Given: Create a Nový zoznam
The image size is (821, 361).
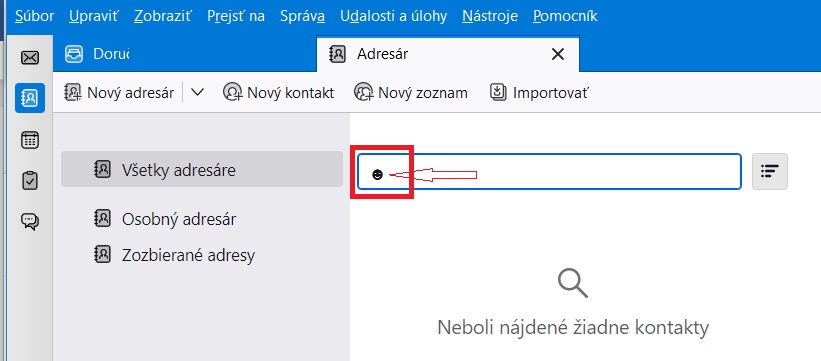Looking at the screenshot, I should point(410,93).
